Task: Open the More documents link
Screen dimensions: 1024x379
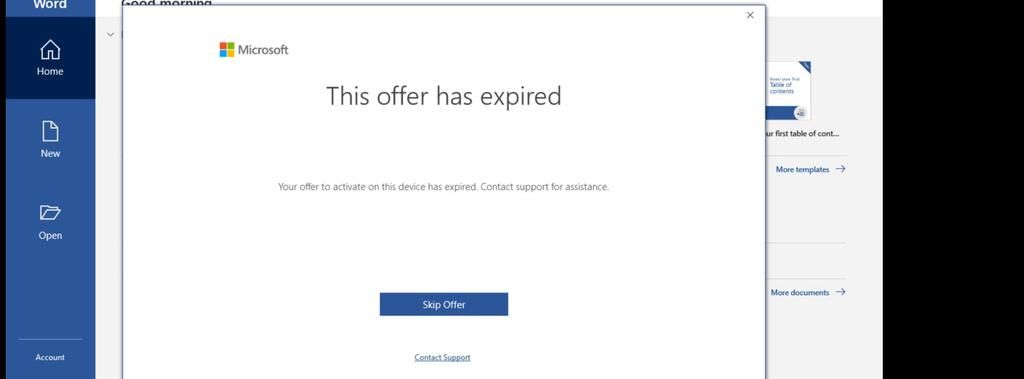Action: coord(799,293)
